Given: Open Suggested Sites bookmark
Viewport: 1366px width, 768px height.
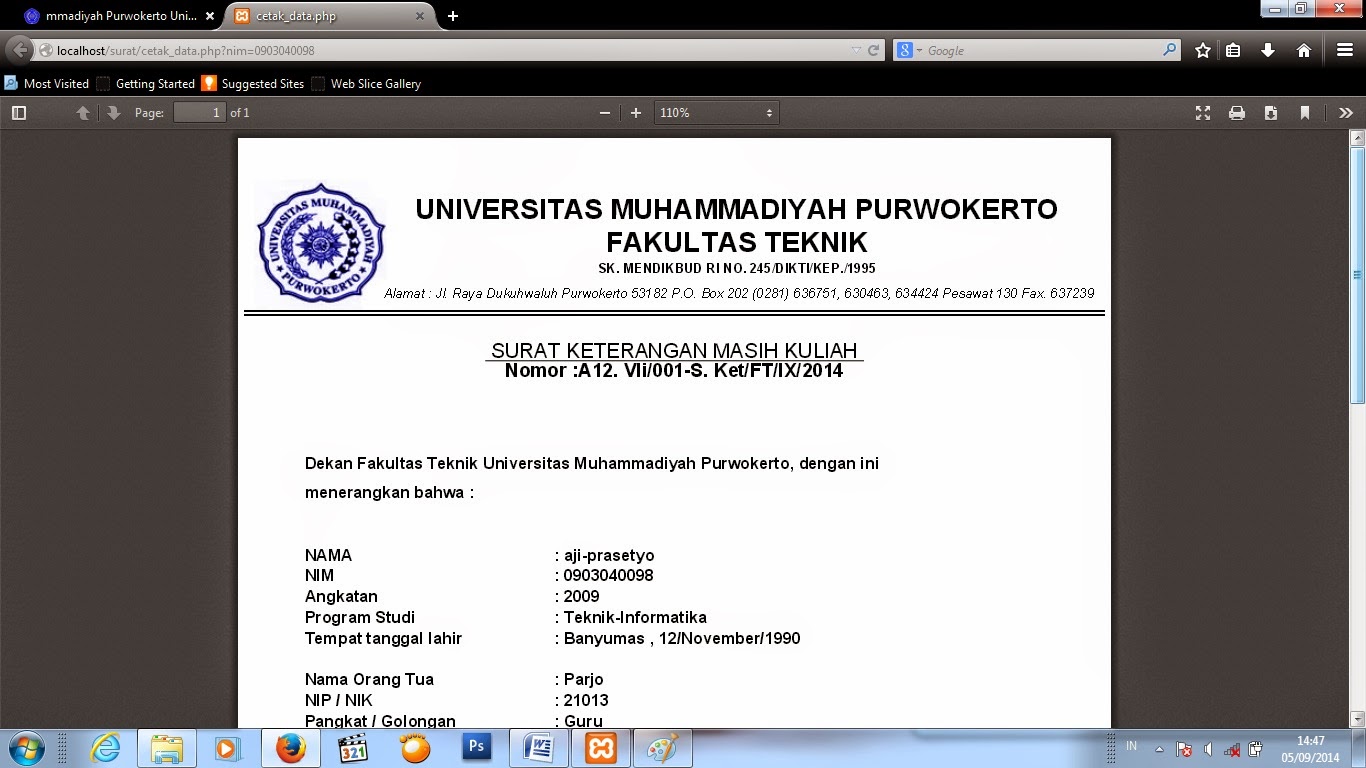Looking at the screenshot, I should 253,84.
